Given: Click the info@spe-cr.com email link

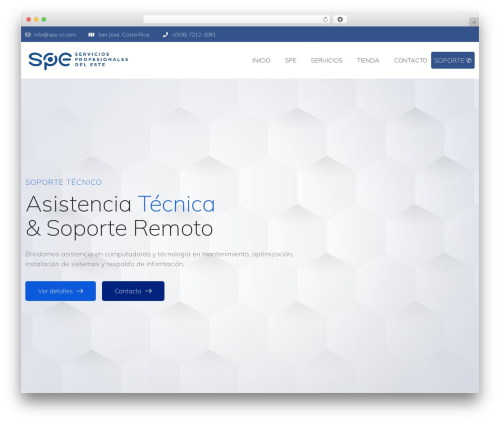Looking at the screenshot, I should pos(55,35).
